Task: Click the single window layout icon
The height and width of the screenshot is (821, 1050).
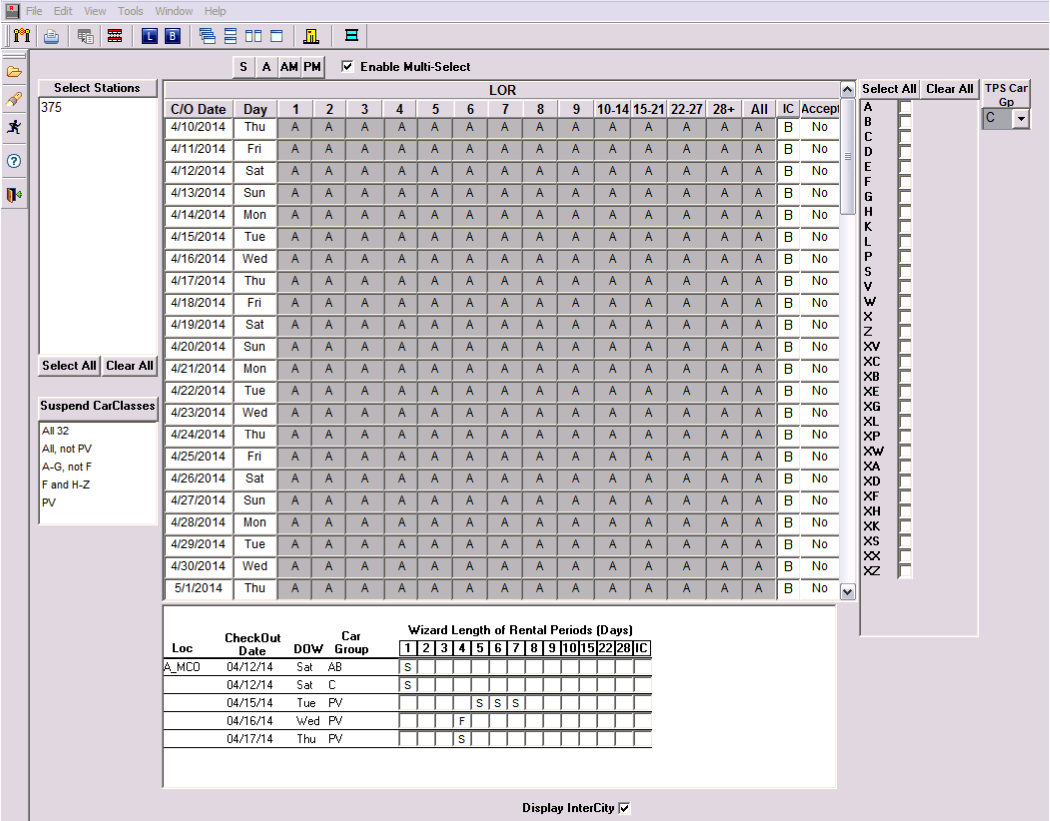Action: [x=277, y=36]
